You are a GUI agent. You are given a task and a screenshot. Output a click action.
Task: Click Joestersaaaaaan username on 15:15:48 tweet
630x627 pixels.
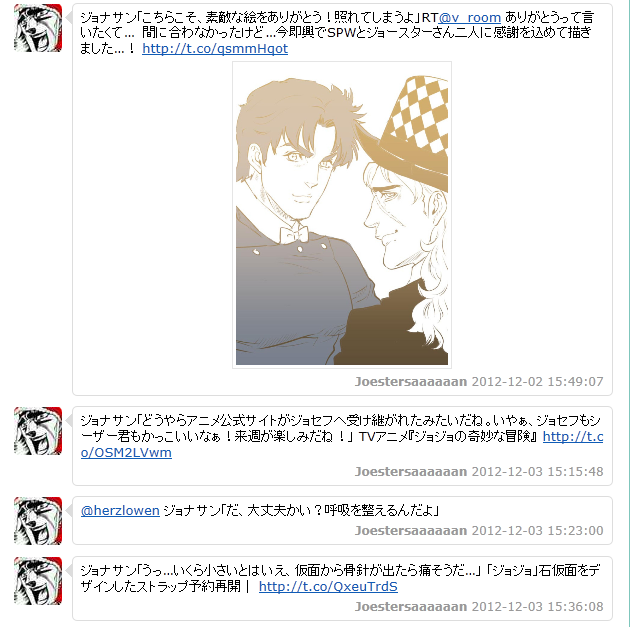411,472
